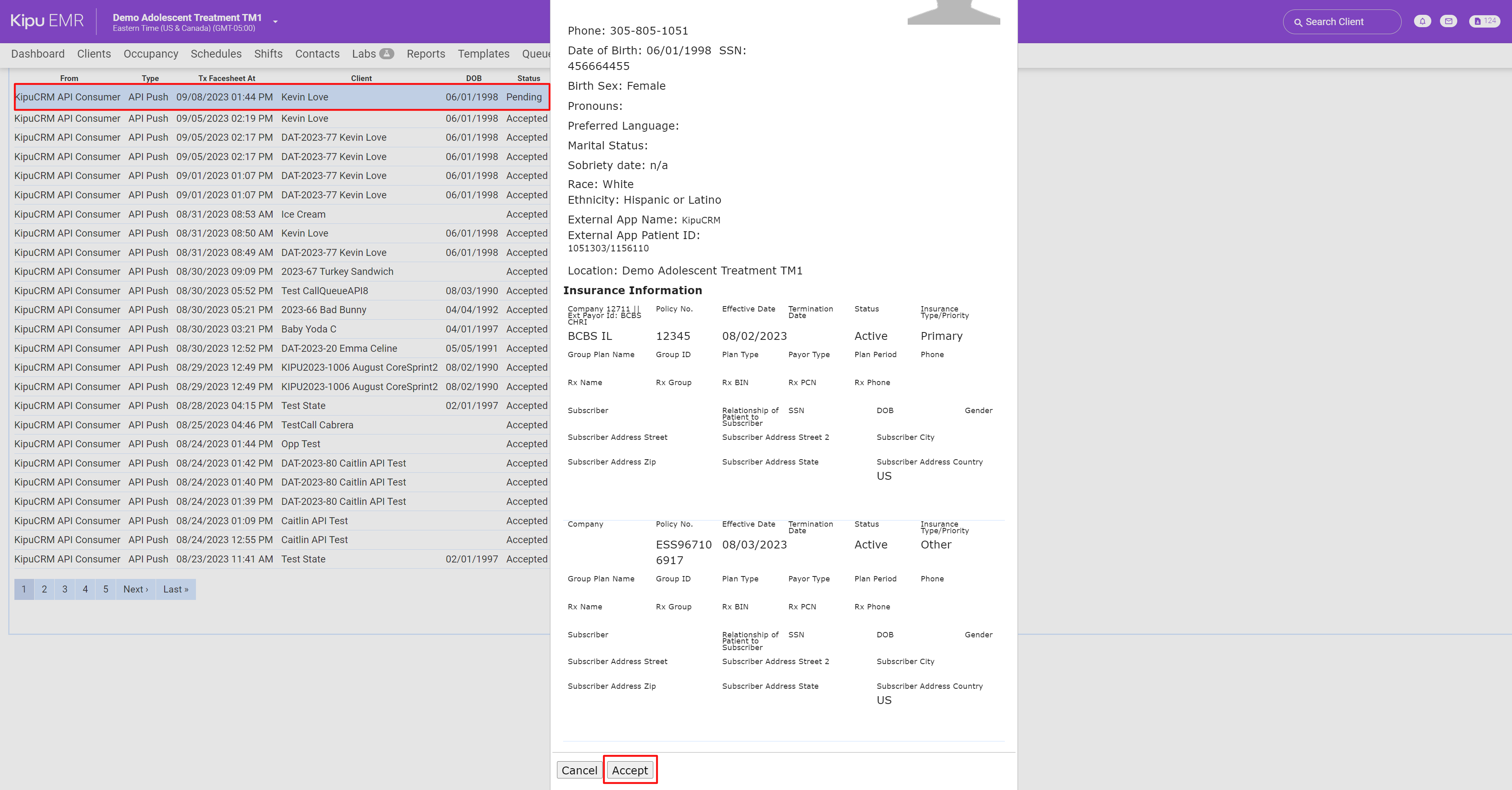Open messages via the envelope icon

pos(1449,21)
